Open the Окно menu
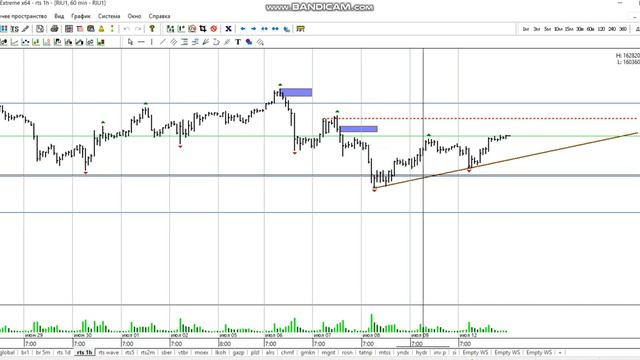Image resolution: width=640 pixels, height=360 pixels. 134,16
